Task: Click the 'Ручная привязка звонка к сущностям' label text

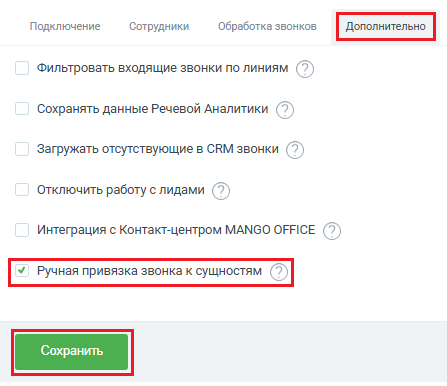Action: coord(149,271)
